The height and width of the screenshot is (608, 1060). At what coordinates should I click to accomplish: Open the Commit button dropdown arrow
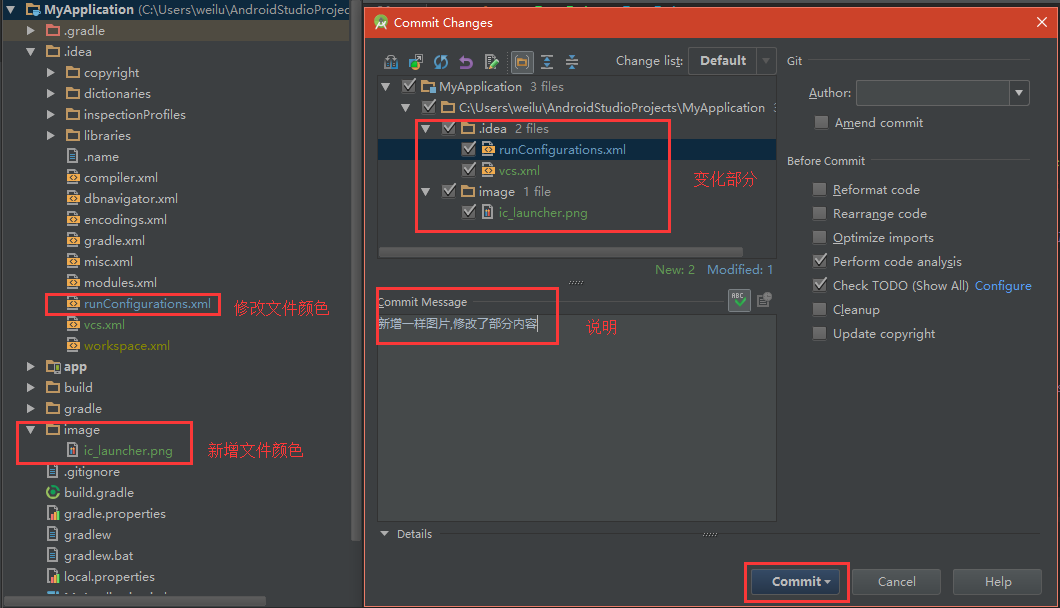(827, 582)
